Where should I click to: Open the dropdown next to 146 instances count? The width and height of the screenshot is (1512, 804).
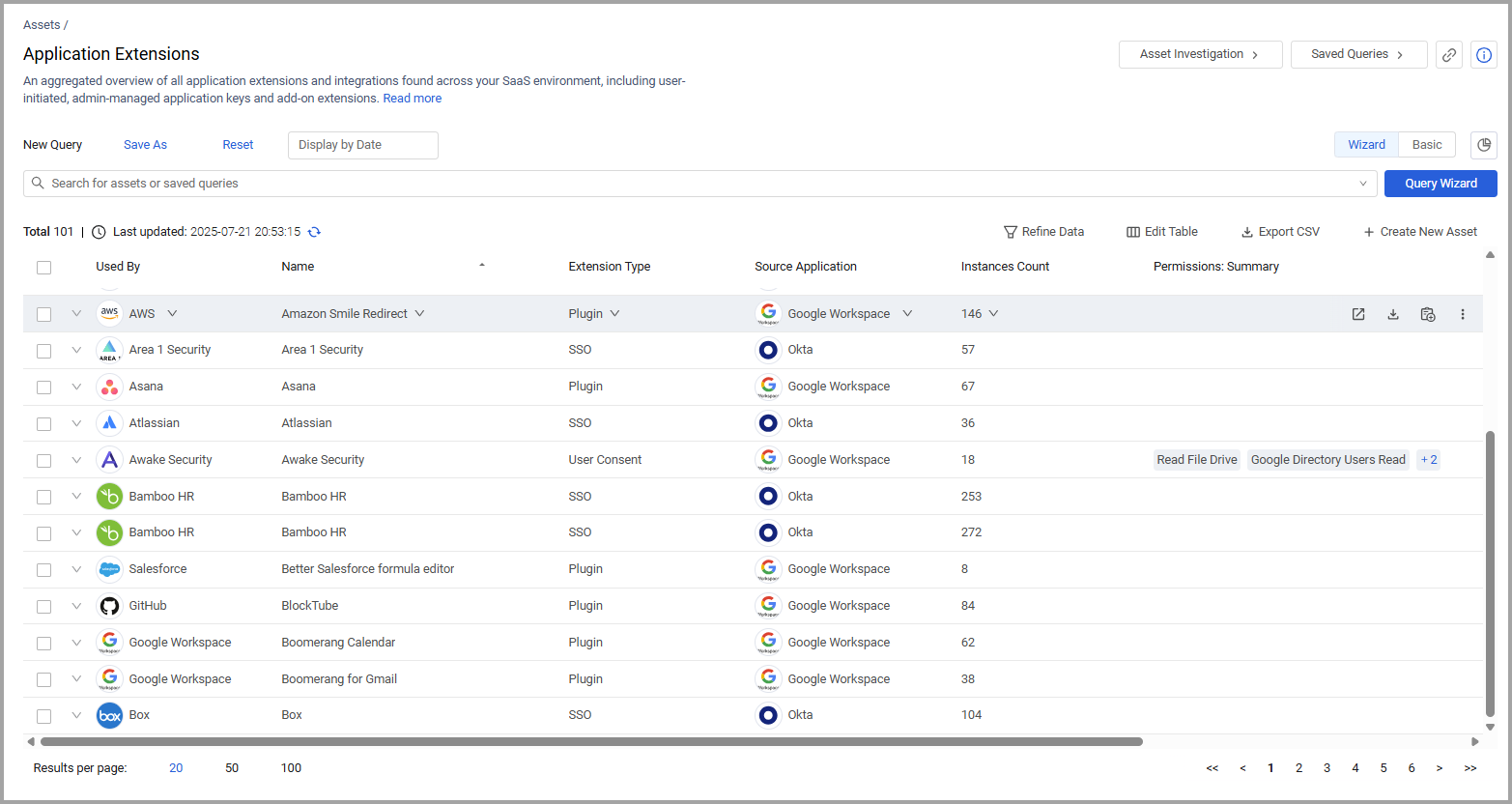pyautogui.click(x=993, y=313)
